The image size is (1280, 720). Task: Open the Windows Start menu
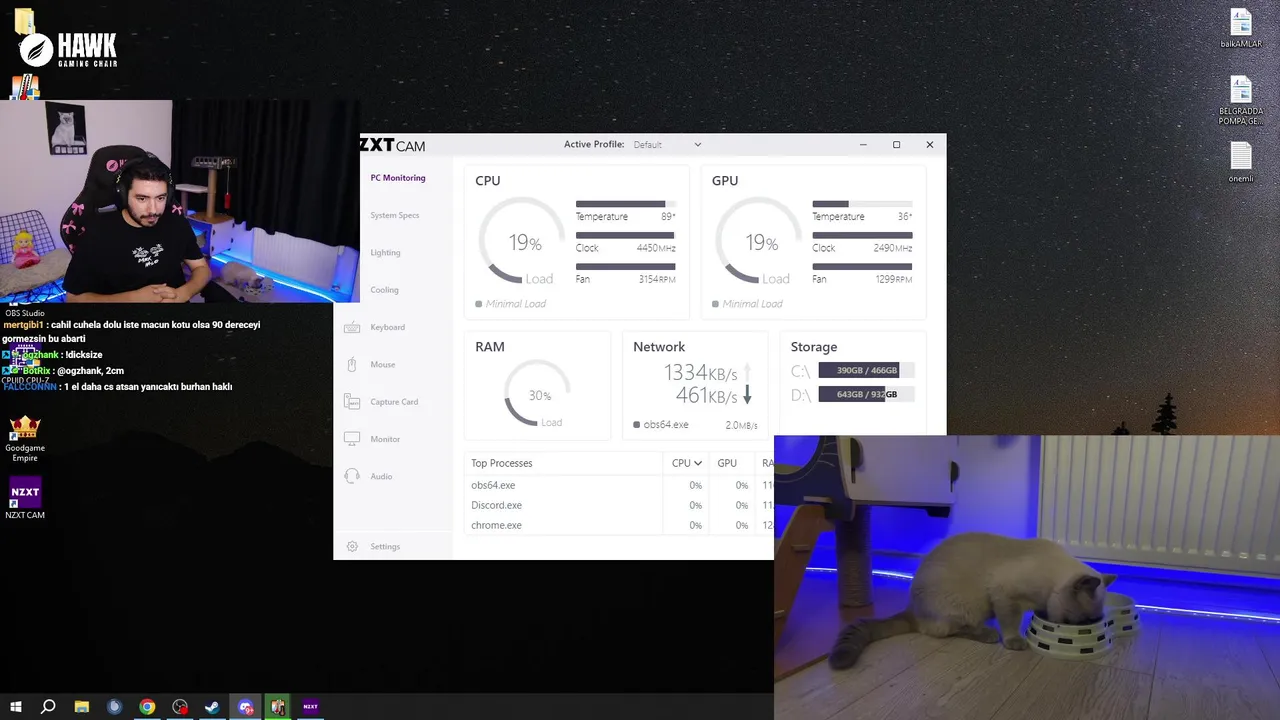(x=16, y=707)
